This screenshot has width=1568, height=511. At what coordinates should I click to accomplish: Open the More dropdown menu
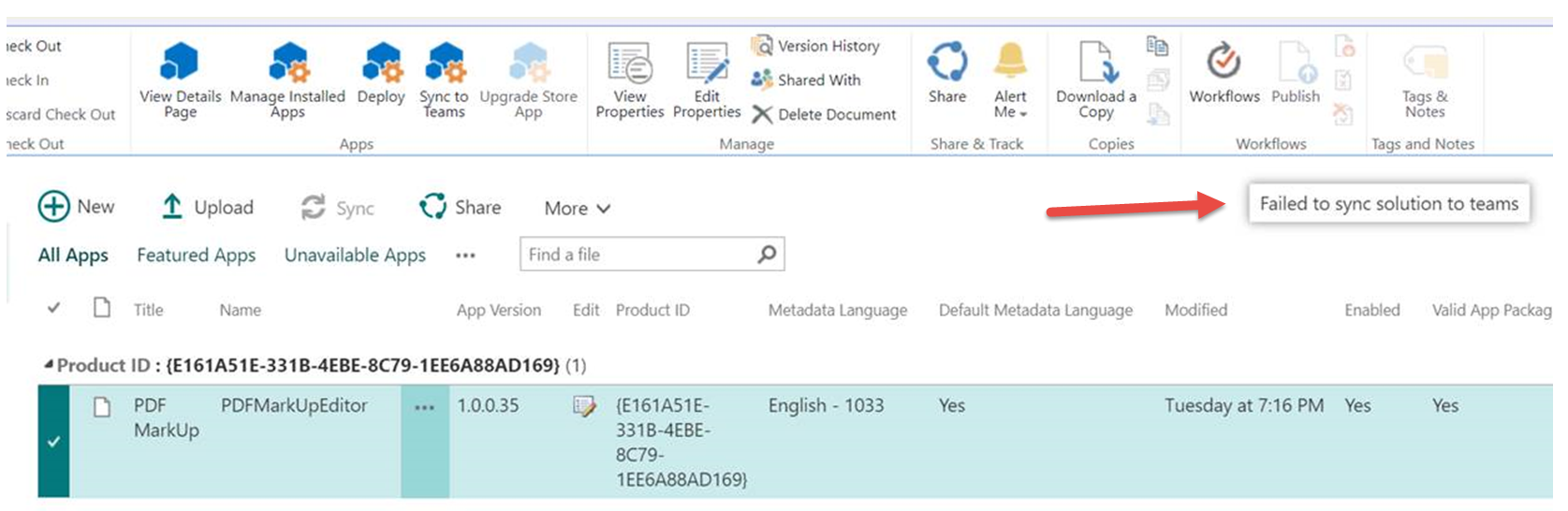coord(577,208)
